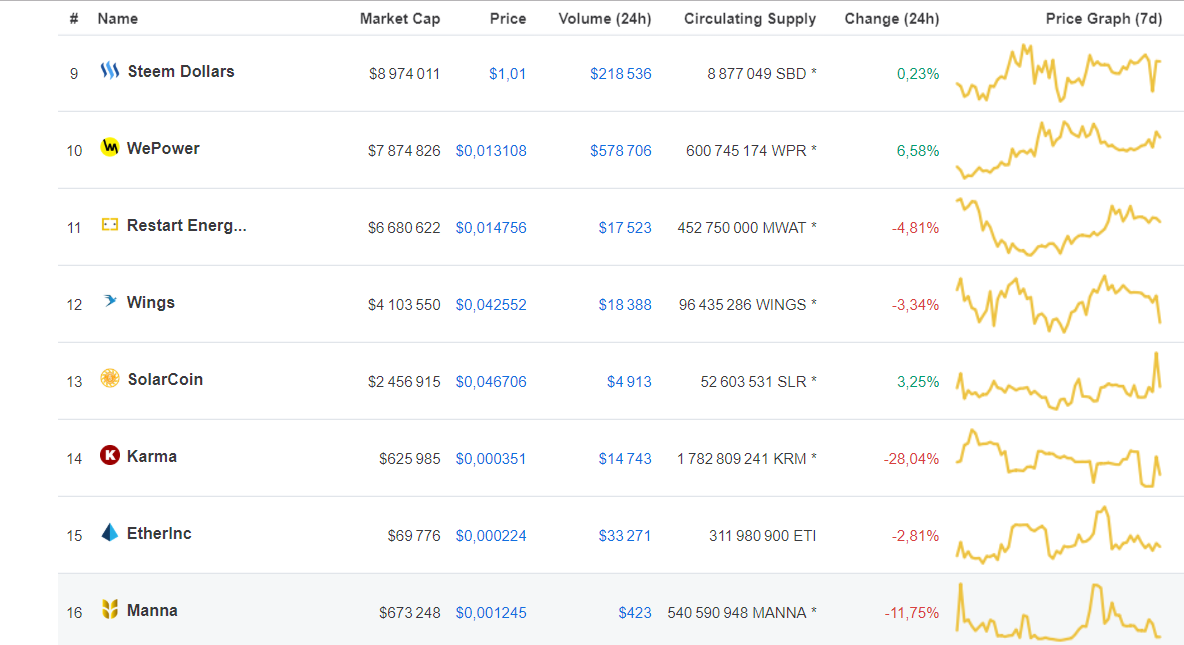Click Wings price $0,042552
1184x645 pixels.
point(491,305)
